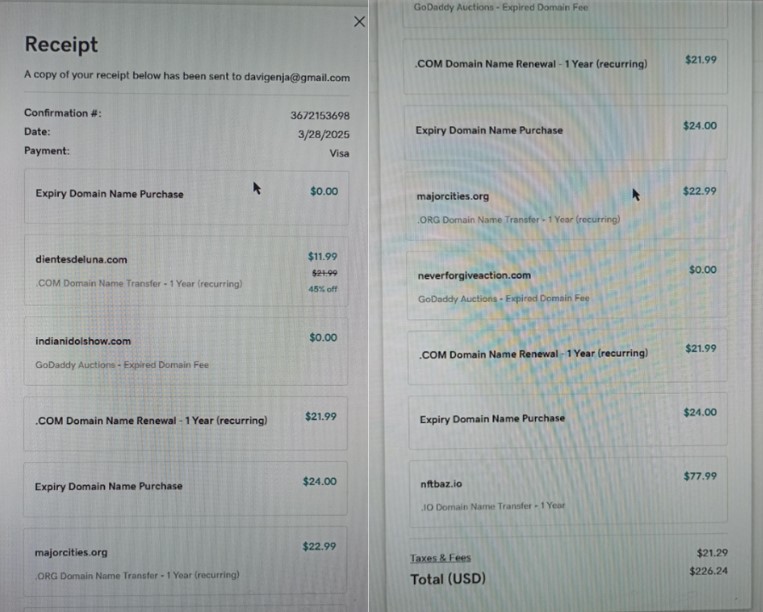Click the Visa payment method

pyautogui.click(x=339, y=153)
